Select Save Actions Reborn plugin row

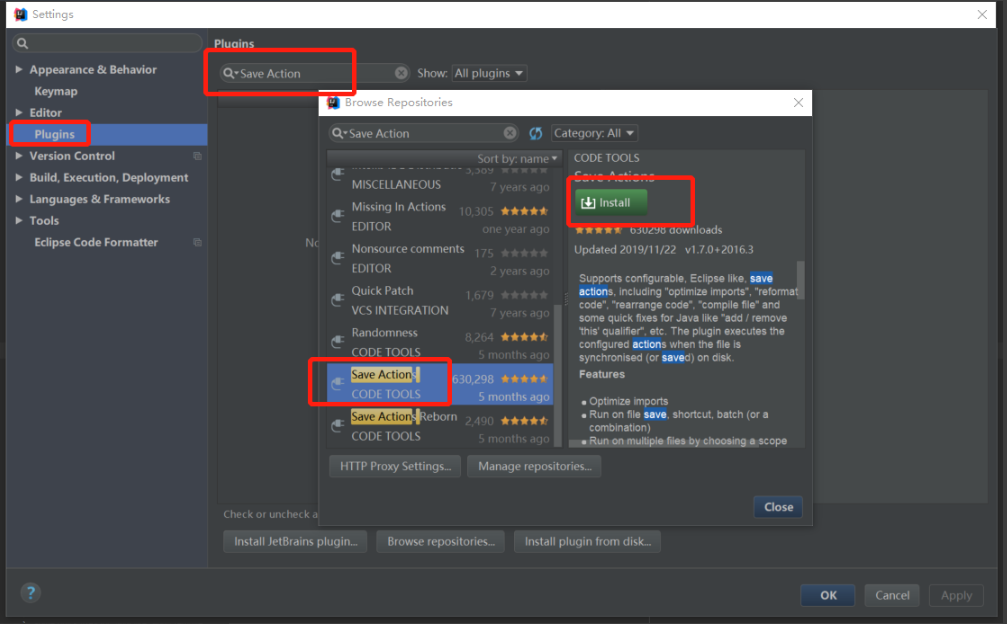pyautogui.click(x=440, y=426)
